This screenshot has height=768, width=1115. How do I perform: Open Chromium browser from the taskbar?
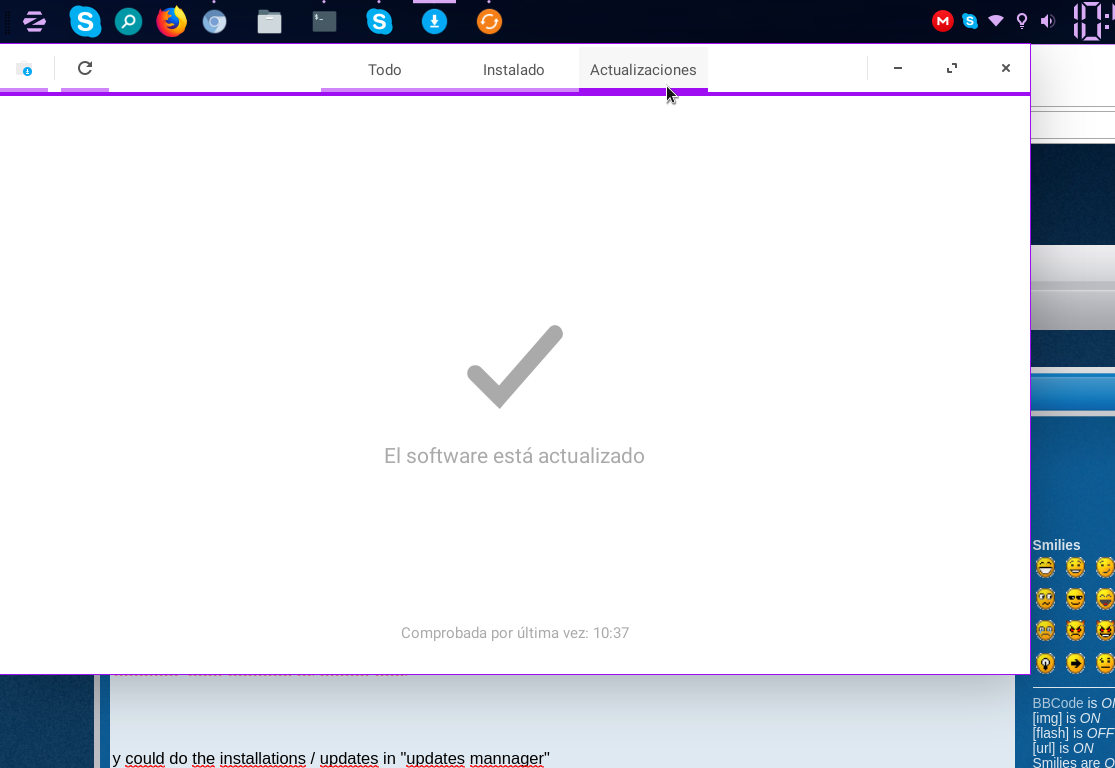click(x=214, y=21)
